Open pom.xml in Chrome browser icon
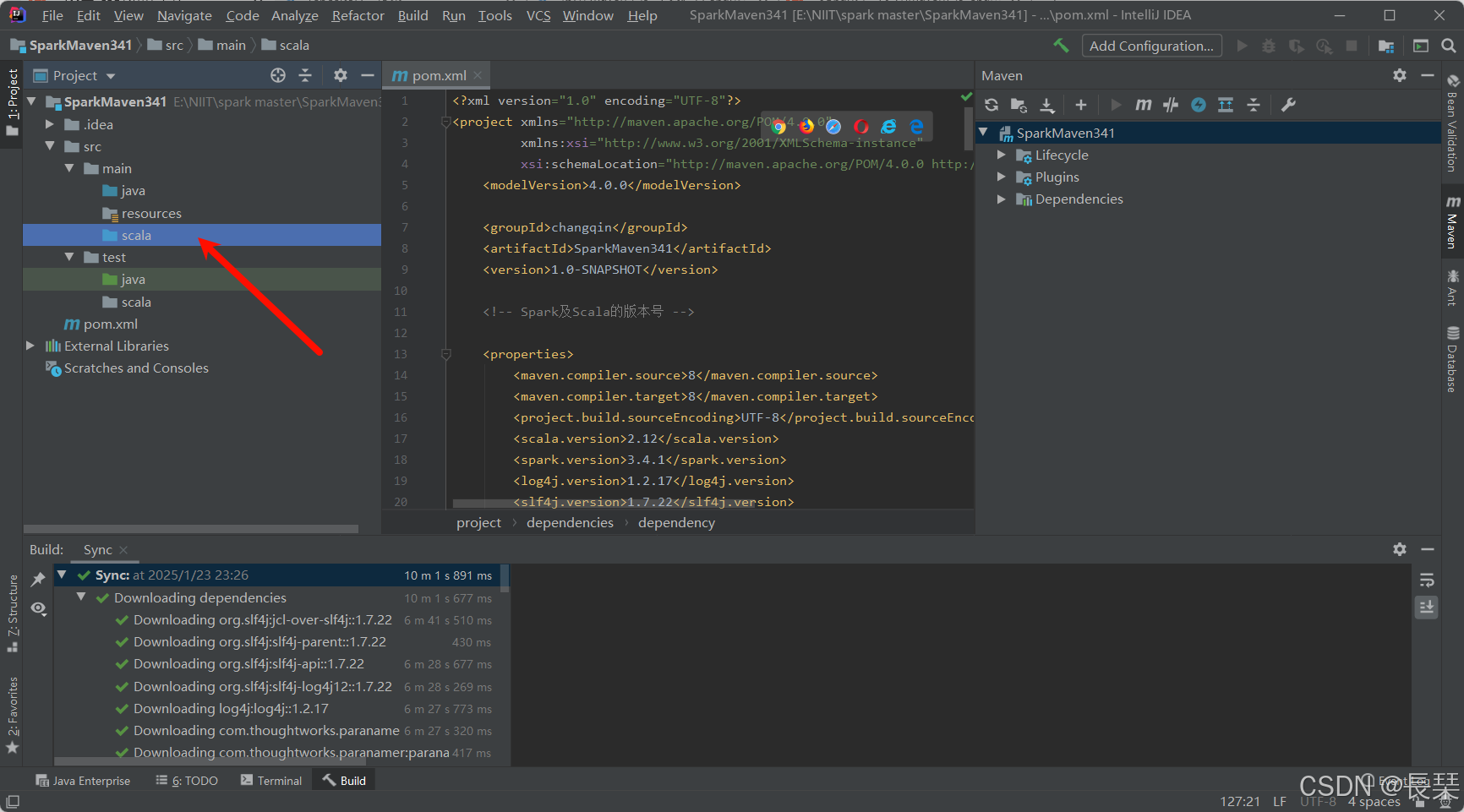Viewport: 1464px width, 812px height. pyautogui.click(x=778, y=127)
